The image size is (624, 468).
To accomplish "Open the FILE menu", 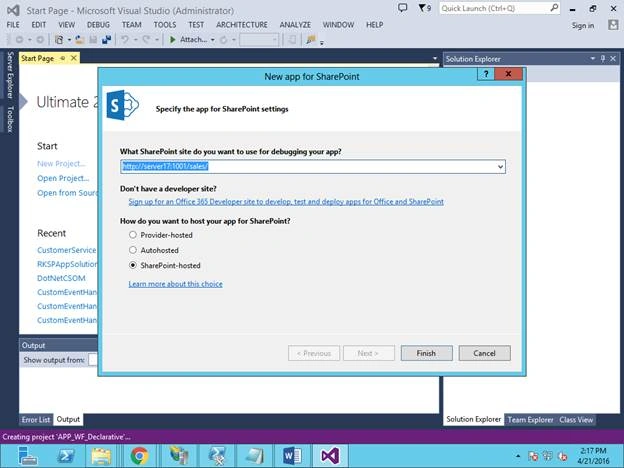I will [x=13, y=25].
